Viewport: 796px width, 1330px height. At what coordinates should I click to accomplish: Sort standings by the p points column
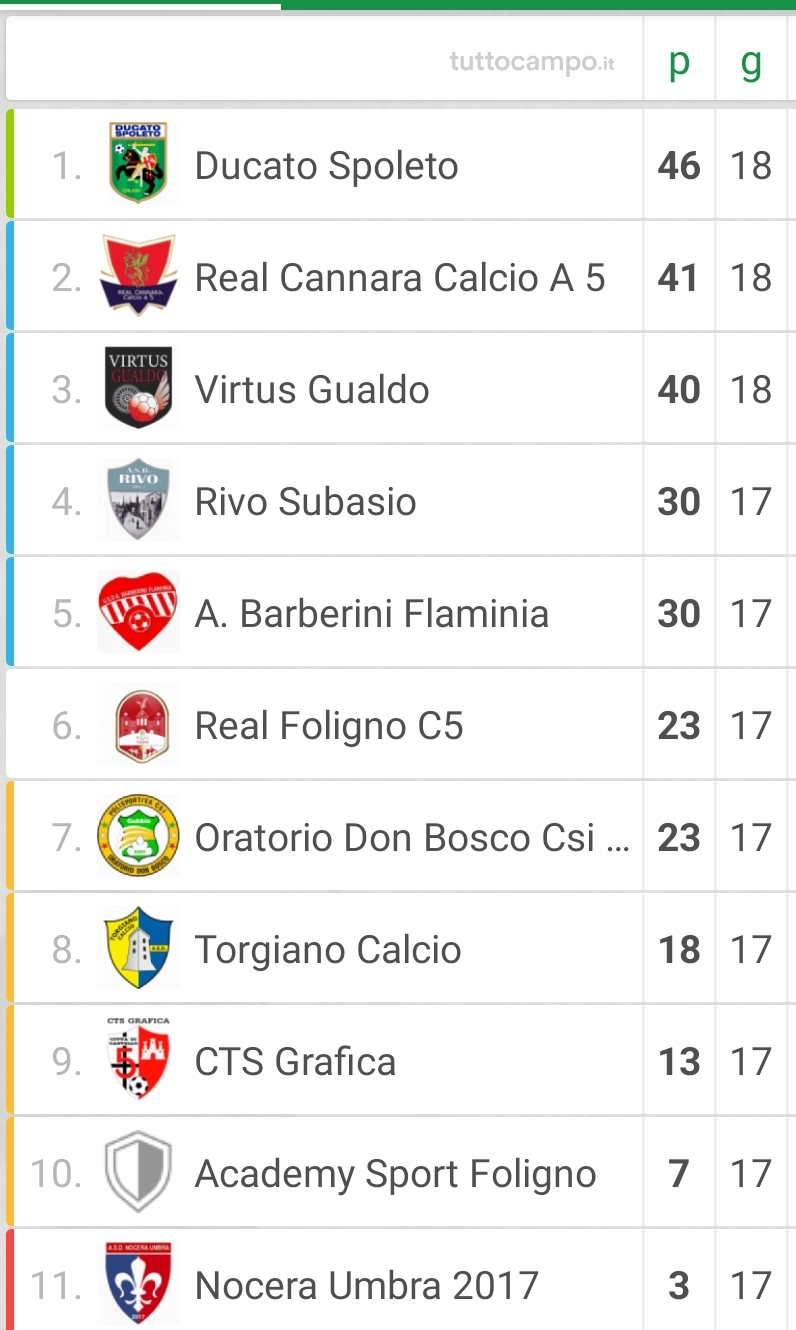(x=679, y=62)
